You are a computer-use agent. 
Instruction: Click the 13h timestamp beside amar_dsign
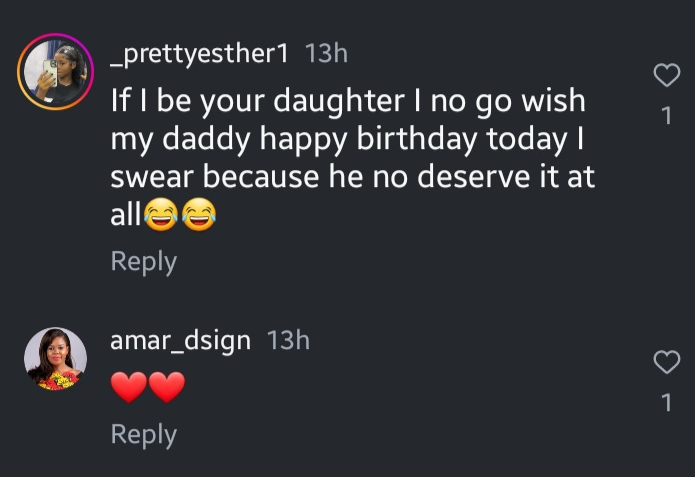click(288, 340)
